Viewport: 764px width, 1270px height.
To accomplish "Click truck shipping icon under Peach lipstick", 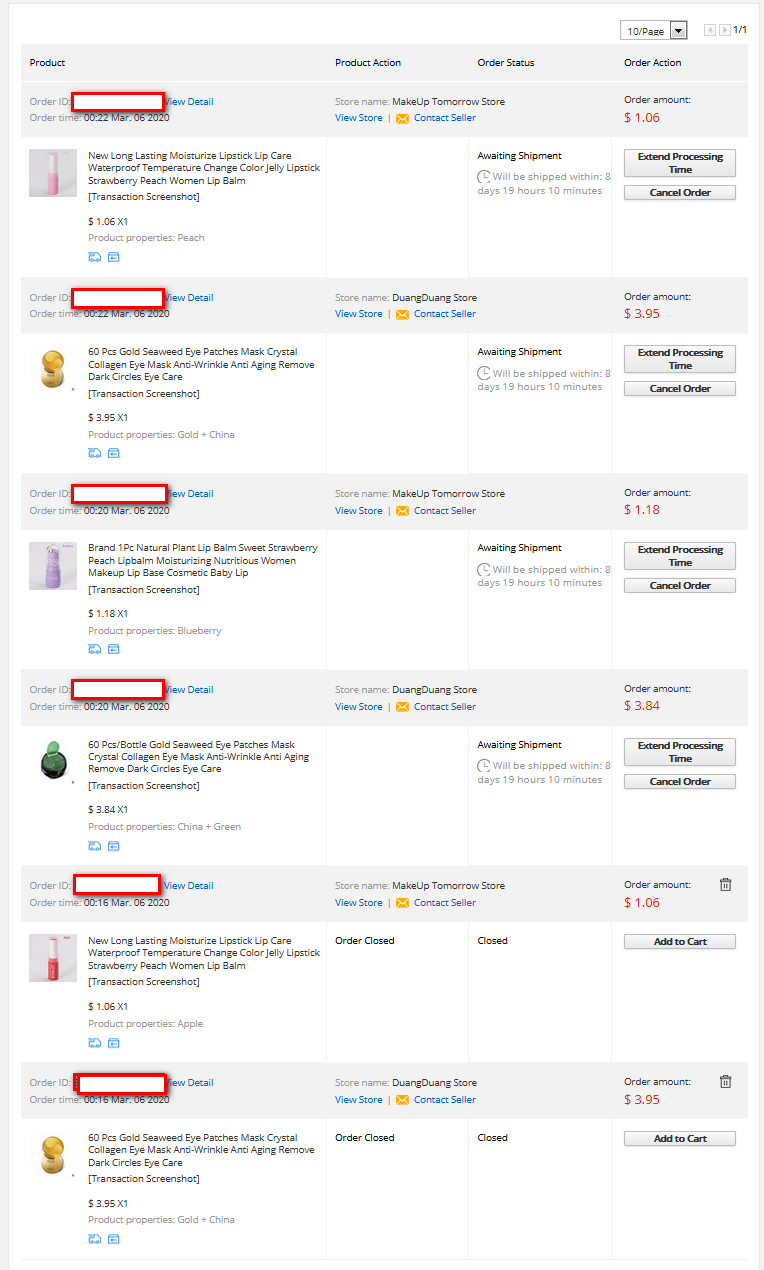I will (95, 257).
